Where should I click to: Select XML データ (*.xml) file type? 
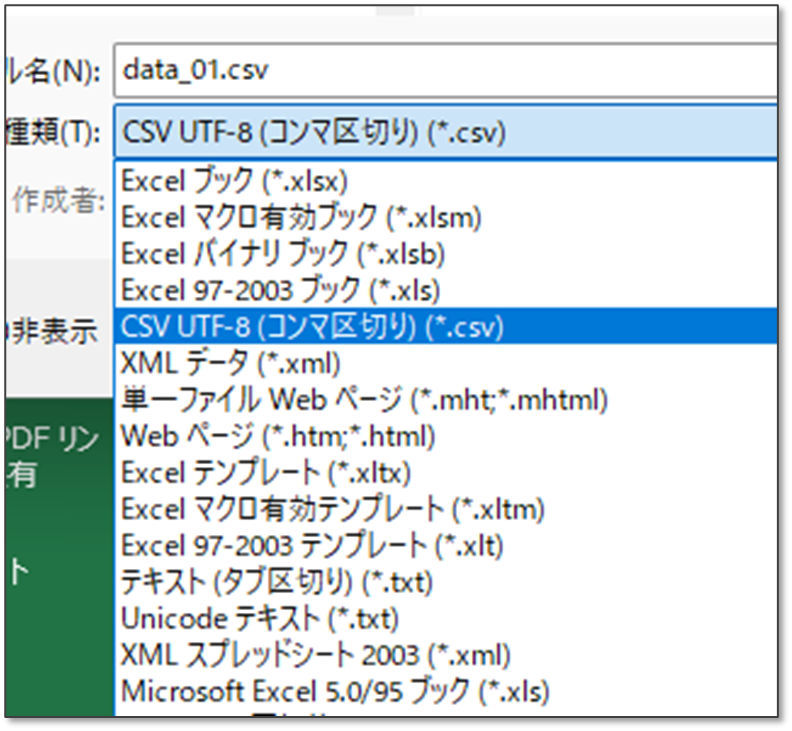pos(230,362)
